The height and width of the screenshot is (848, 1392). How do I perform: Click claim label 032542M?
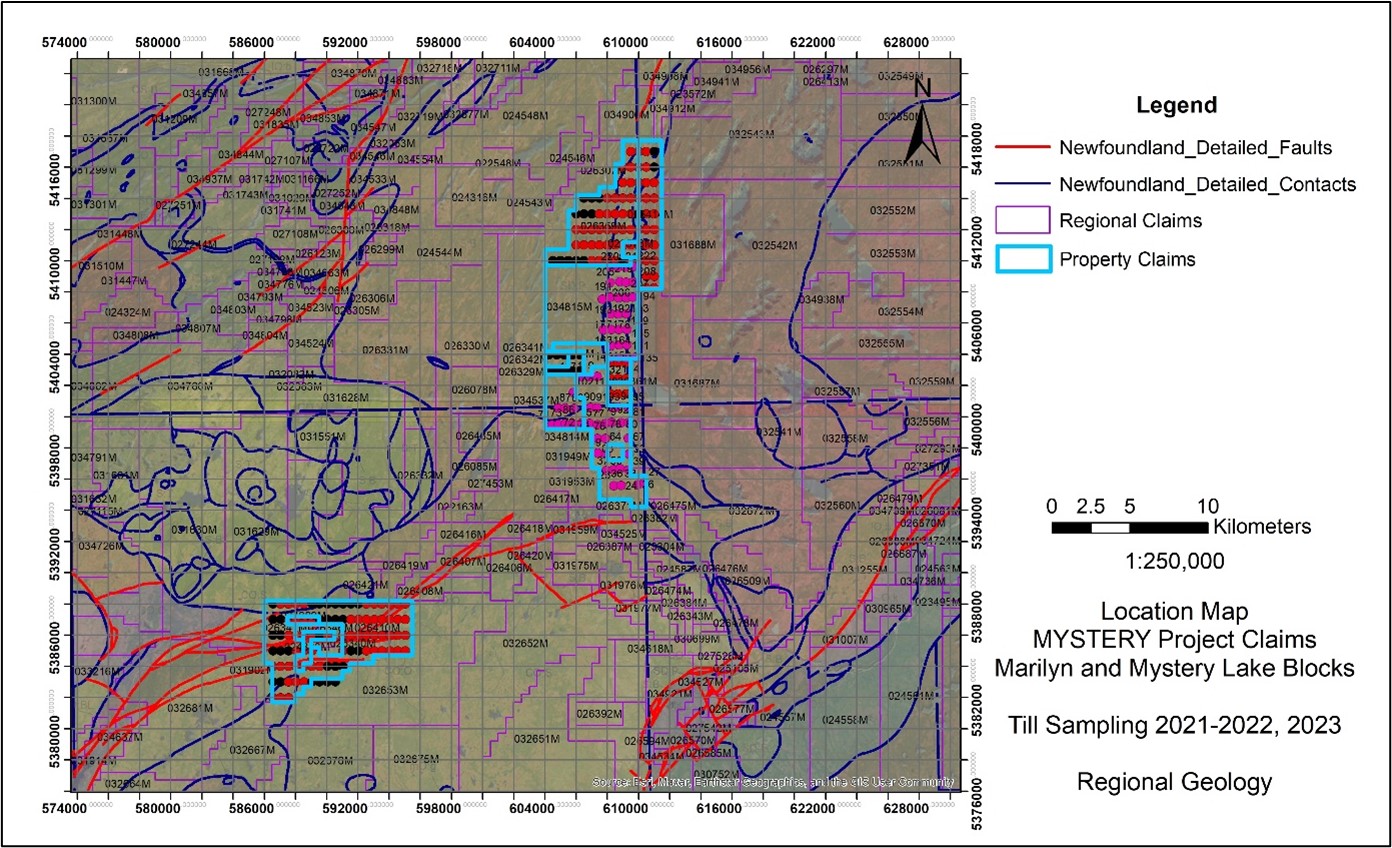click(x=775, y=245)
